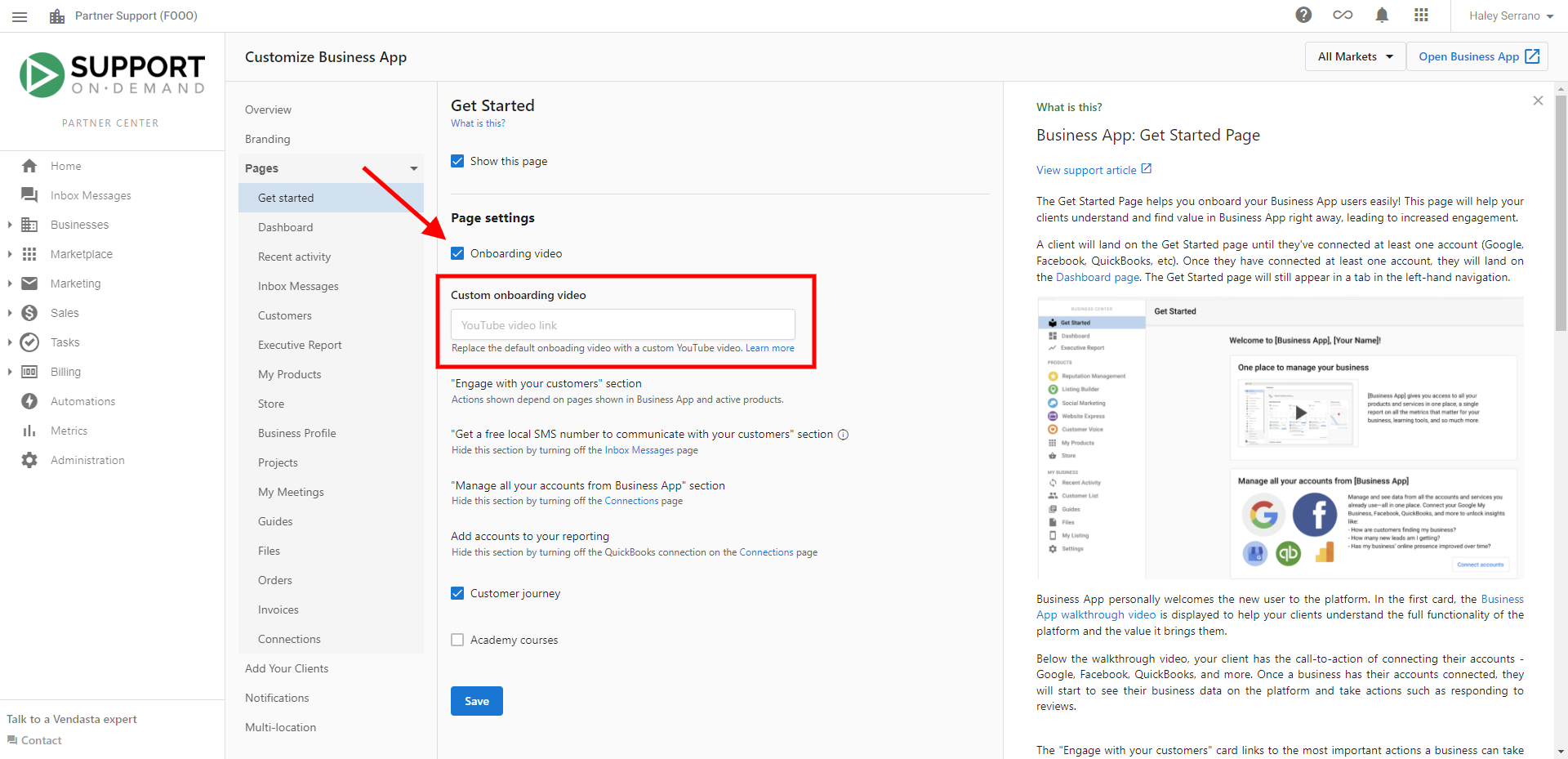Image resolution: width=1568 pixels, height=759 pixels.
Task: Open the hamburger menu icon
Action: pos(20,16)
